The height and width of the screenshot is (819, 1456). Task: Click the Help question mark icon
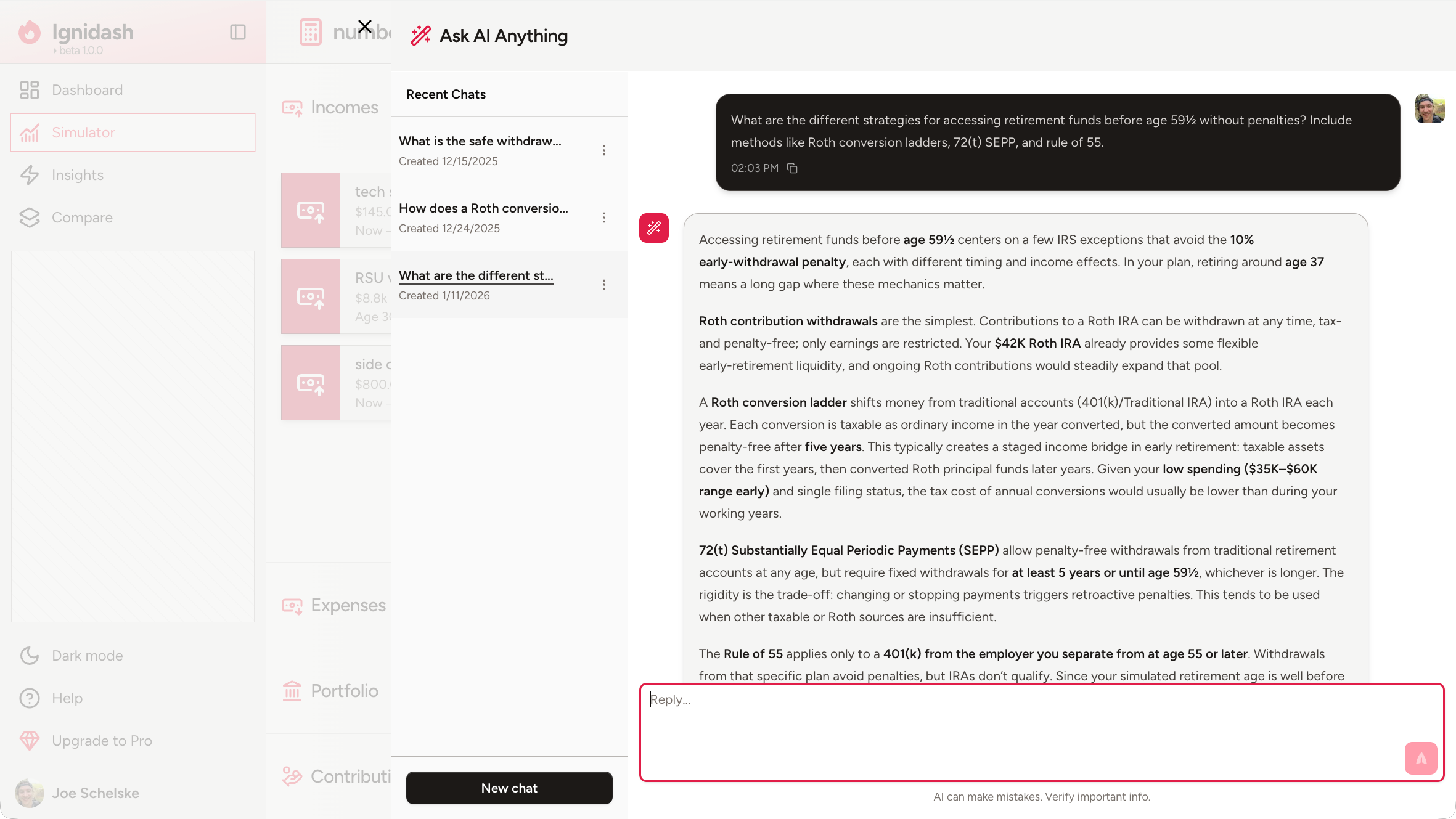coord(29,698)
